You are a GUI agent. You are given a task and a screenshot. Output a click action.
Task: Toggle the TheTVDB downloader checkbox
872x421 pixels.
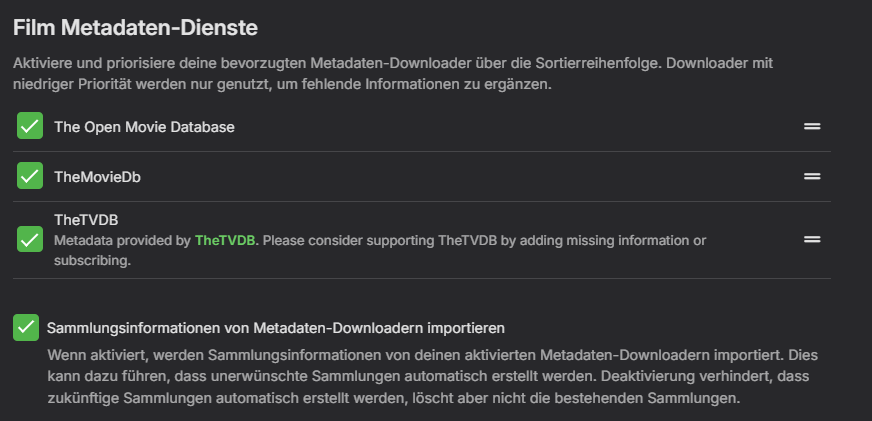point(30,240)
